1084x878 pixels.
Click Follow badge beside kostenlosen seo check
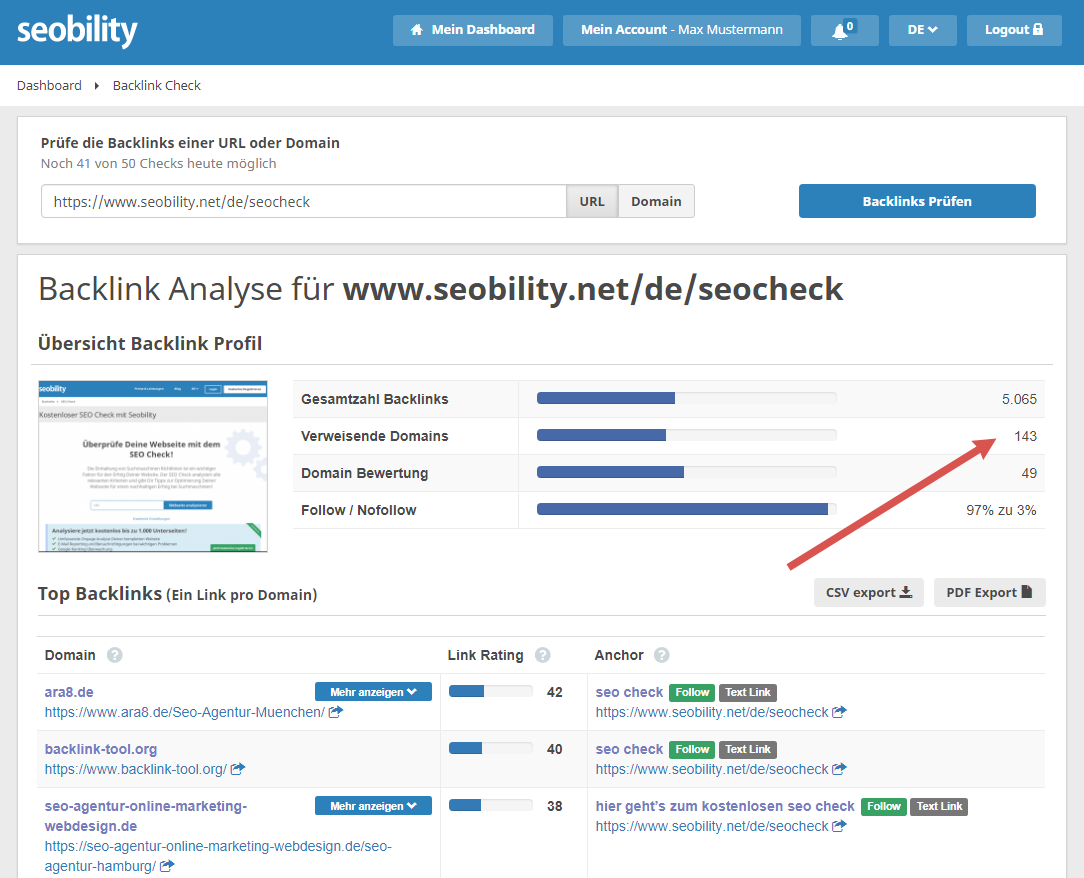tap(884, 806)
